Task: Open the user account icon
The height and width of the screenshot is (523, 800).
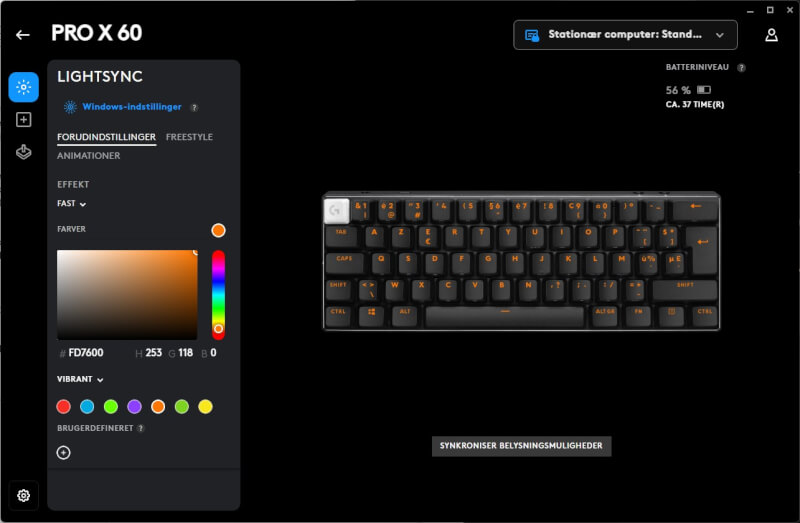Action: coord(771,35)
